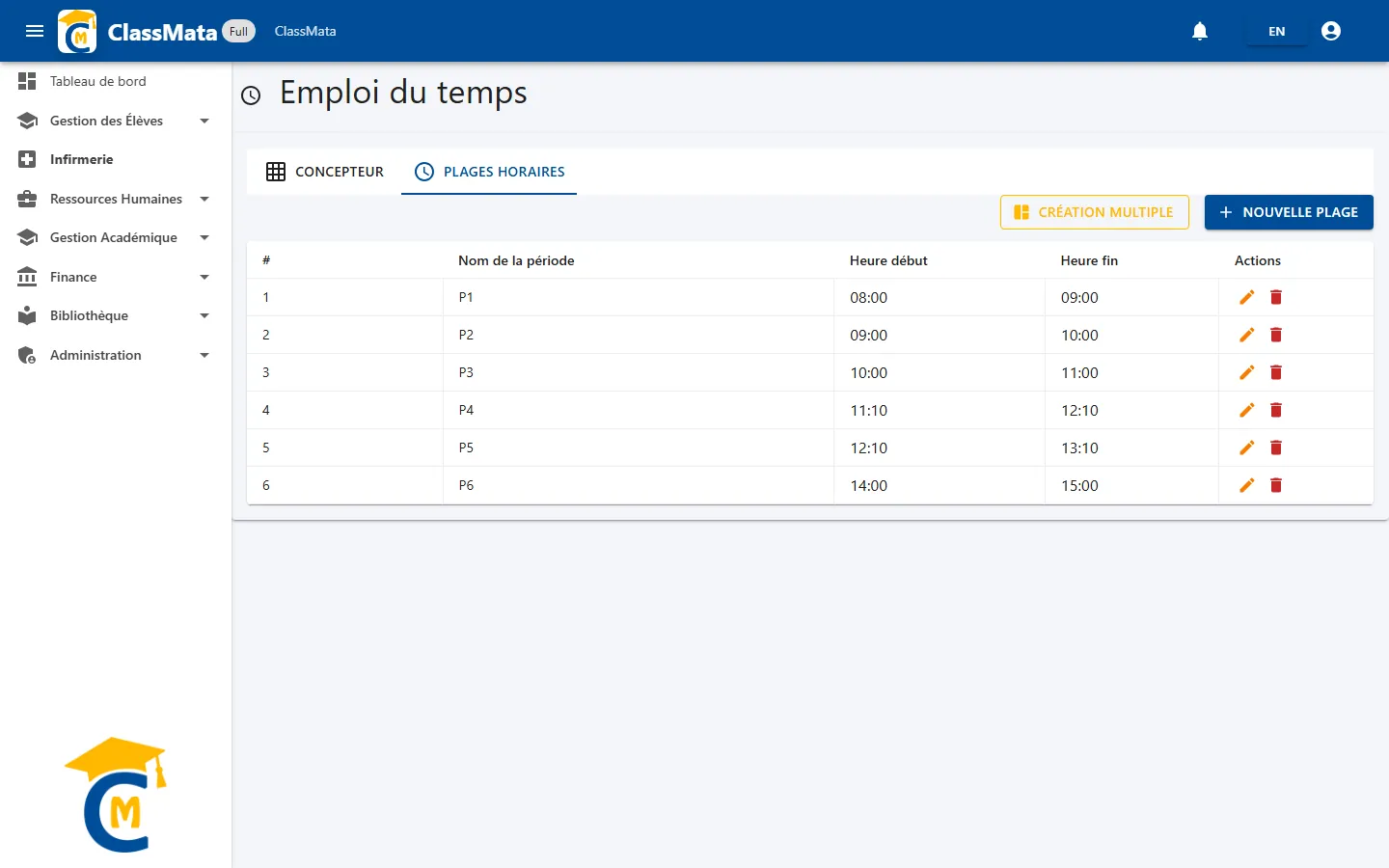The width and height of the screenshot is (1389, 868).
Task: Click the notifications bell icon
Action: (x=1200, y=31)
